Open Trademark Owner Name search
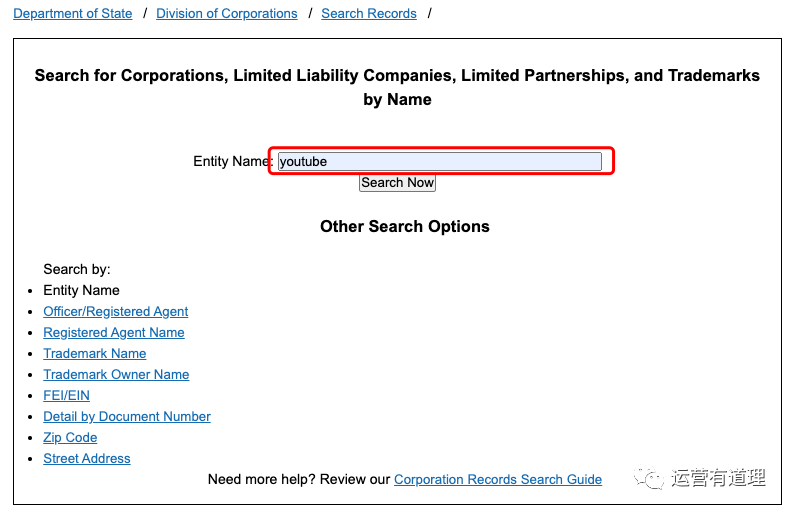 pos(116,375)
